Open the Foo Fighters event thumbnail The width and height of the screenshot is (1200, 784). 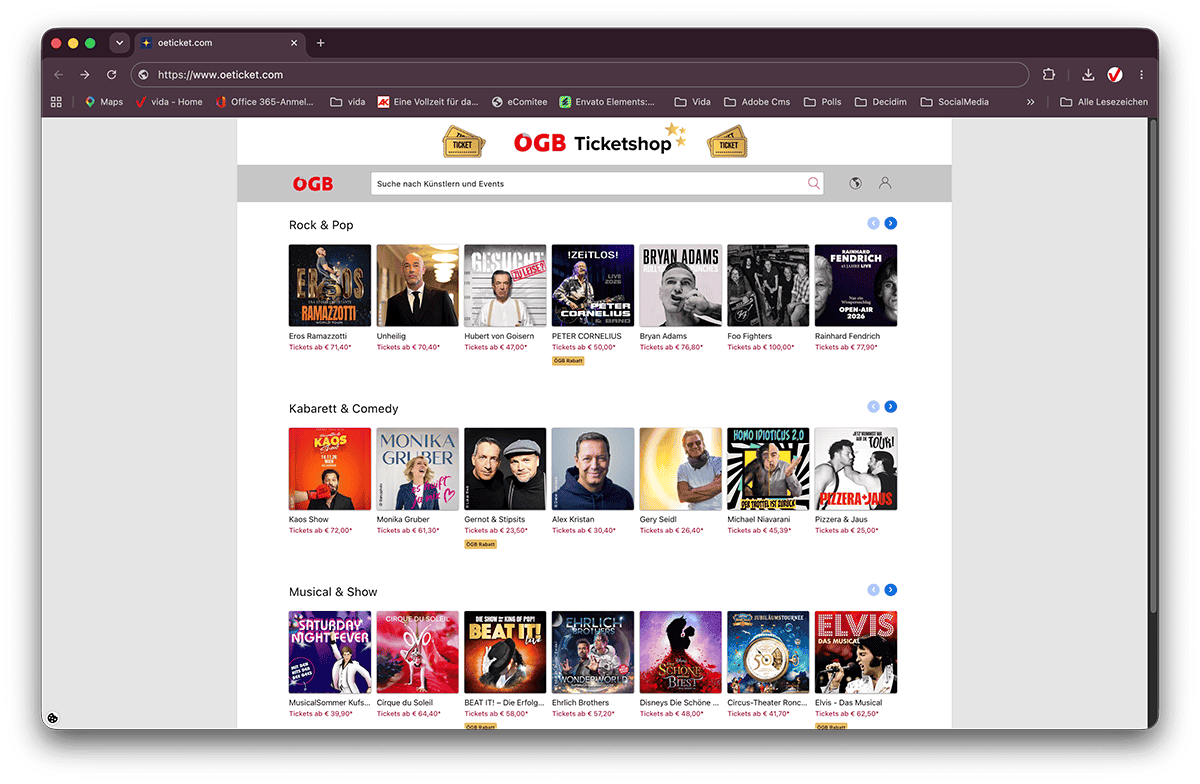pos(768,285)
